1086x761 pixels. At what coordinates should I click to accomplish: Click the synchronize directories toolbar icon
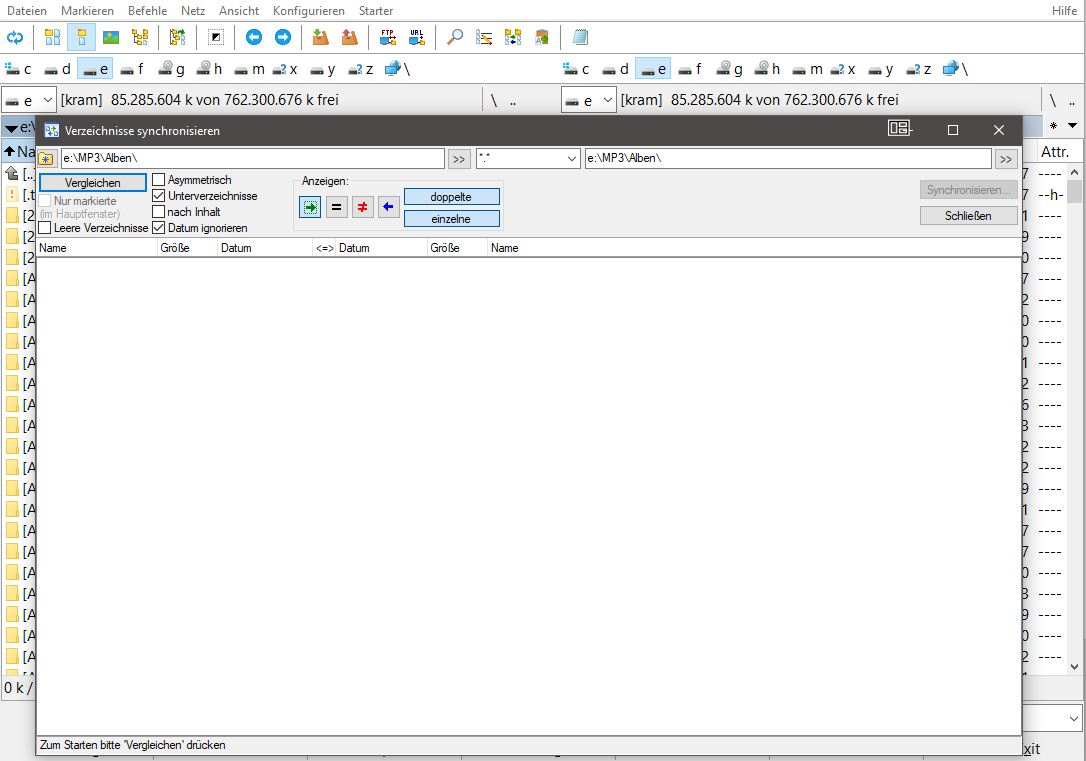[513, 37]
